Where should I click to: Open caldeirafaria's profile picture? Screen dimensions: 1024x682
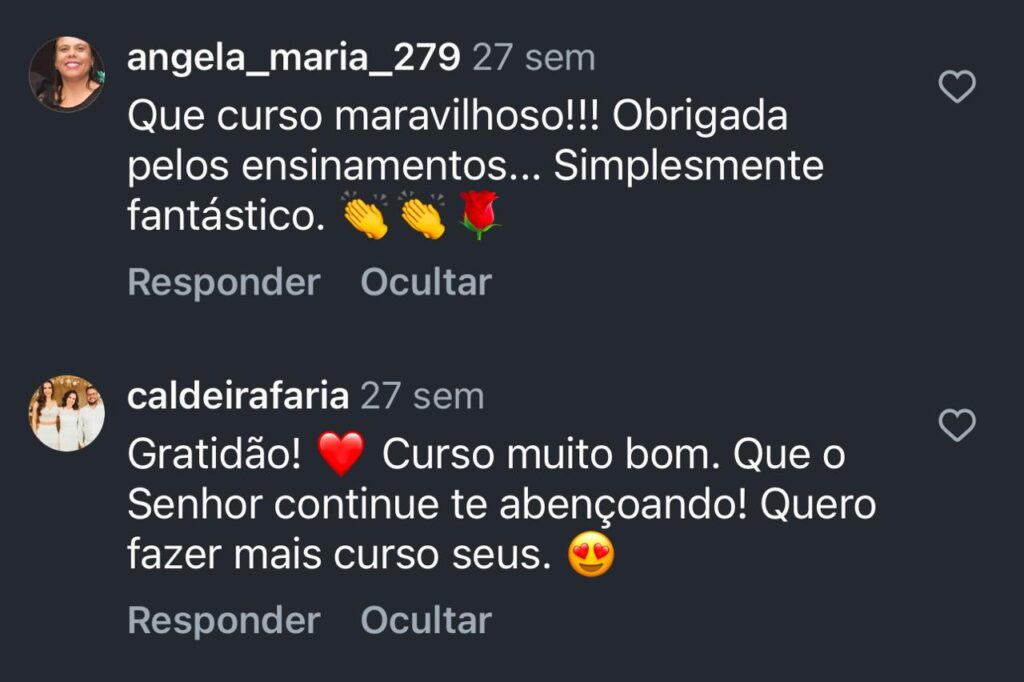66,413
